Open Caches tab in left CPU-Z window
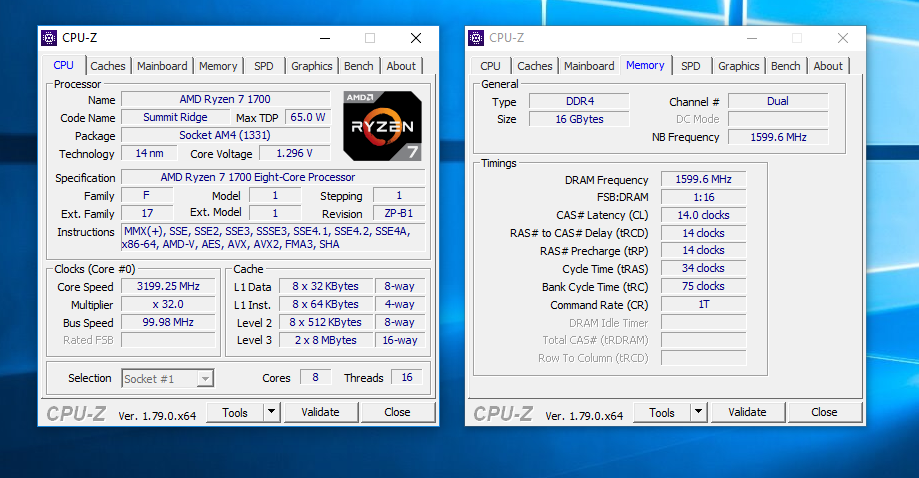Viewport: 919px width, 478px height. (108, 66)
